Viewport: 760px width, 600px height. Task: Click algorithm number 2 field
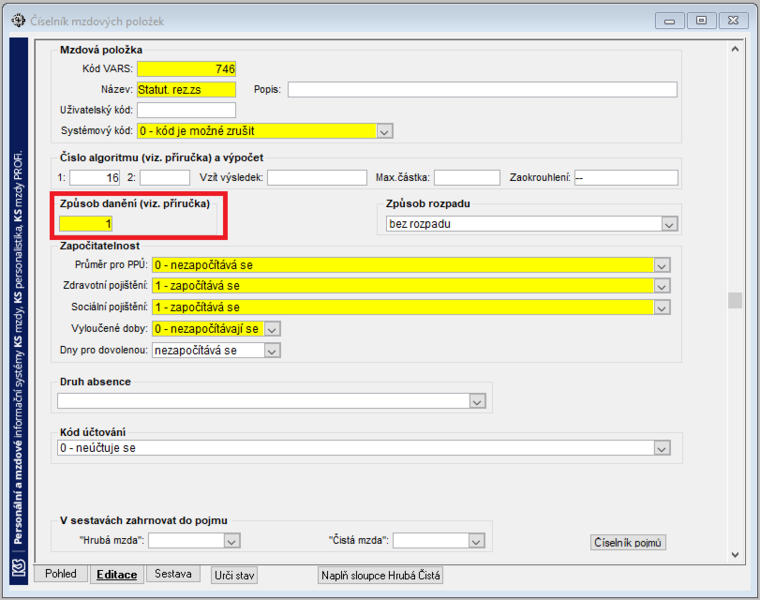165,178
